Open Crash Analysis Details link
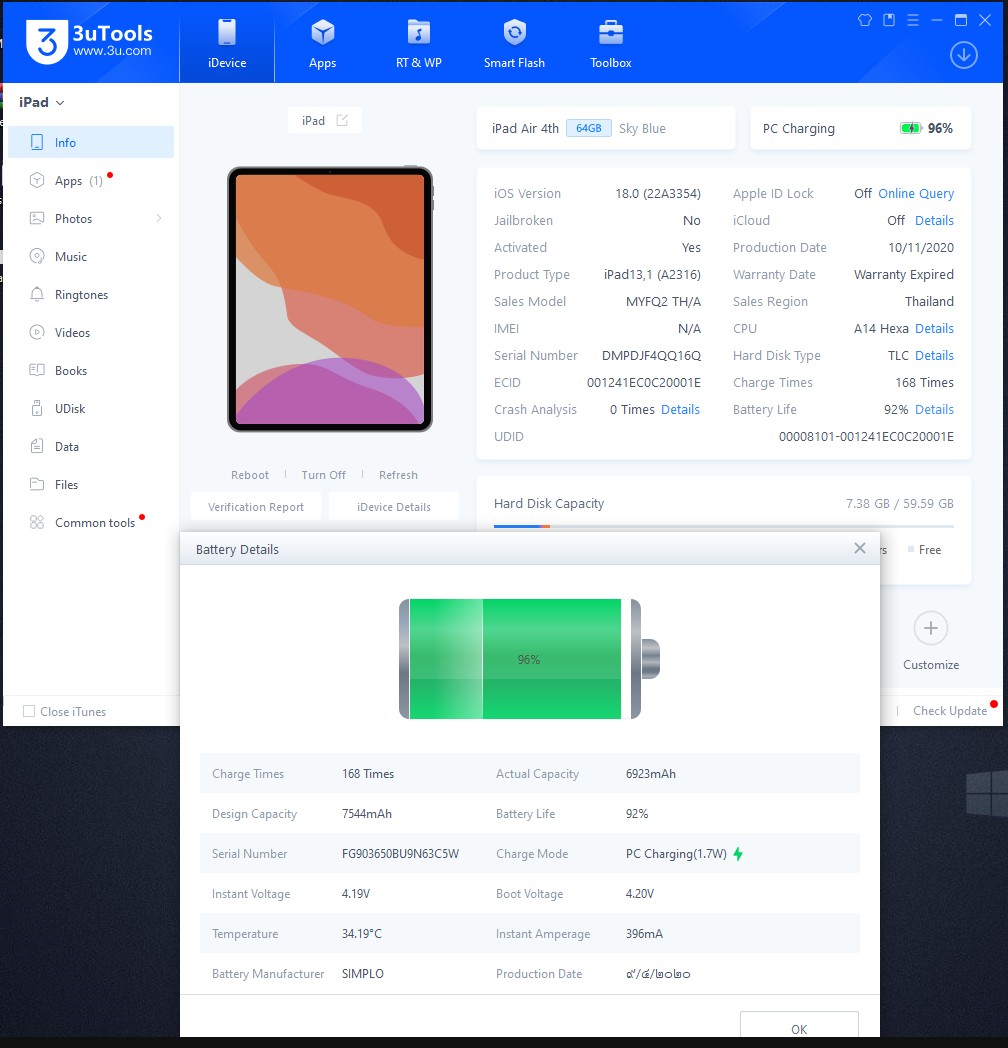Image resolution: width=1008 pixels, height=1048 pixels. [x=680, y=410]
